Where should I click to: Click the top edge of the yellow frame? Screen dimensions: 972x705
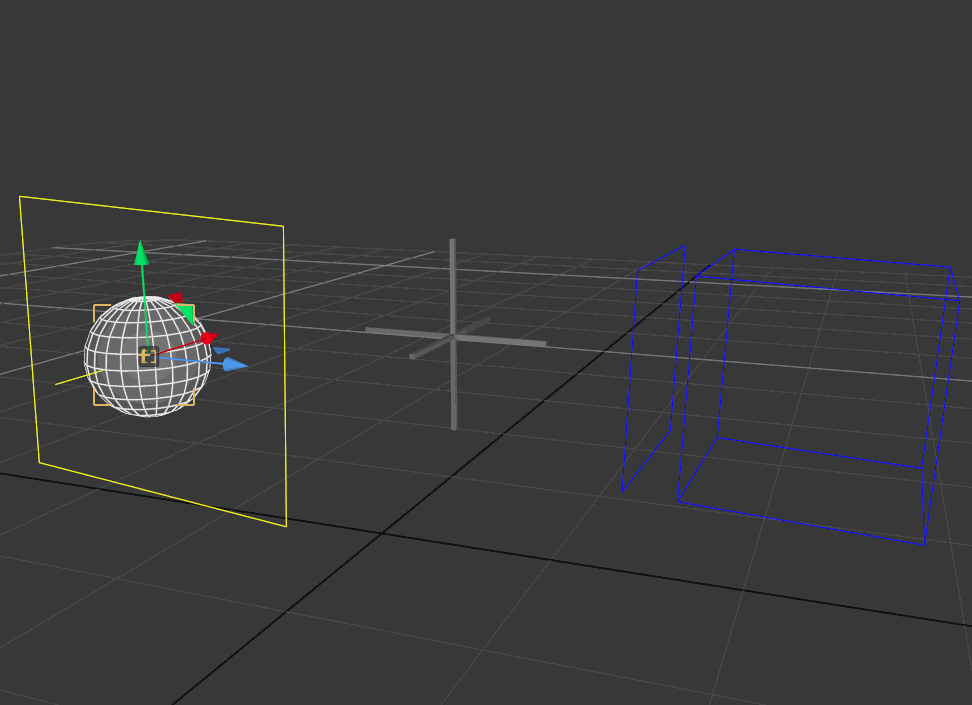(150, 211)
